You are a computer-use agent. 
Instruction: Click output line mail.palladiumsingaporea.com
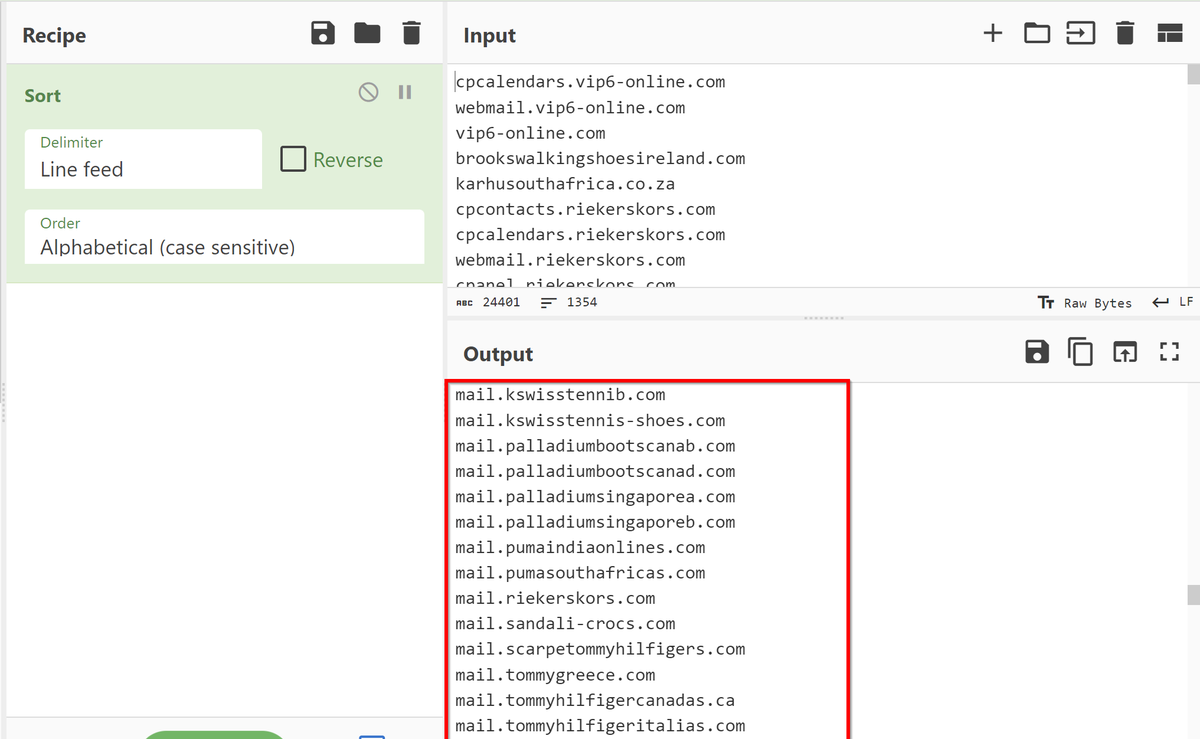(595, 497)
